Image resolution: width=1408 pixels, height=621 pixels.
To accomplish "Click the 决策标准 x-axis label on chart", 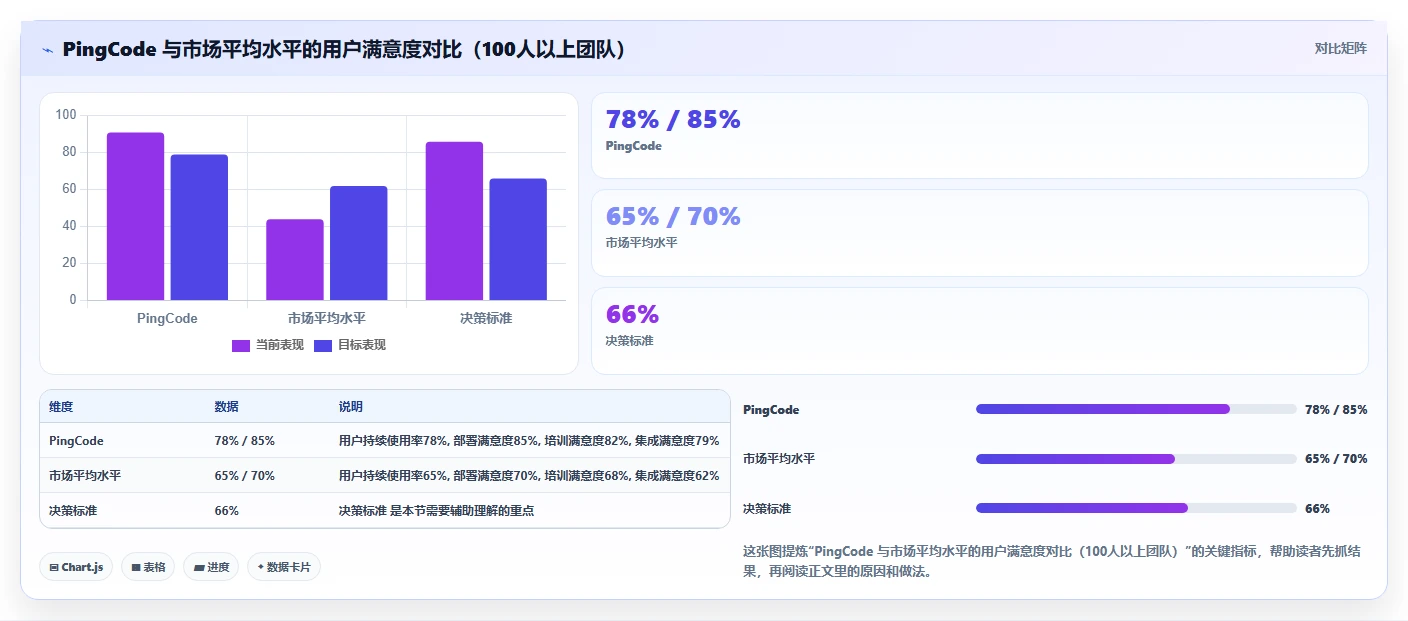I will click(486, 318).
